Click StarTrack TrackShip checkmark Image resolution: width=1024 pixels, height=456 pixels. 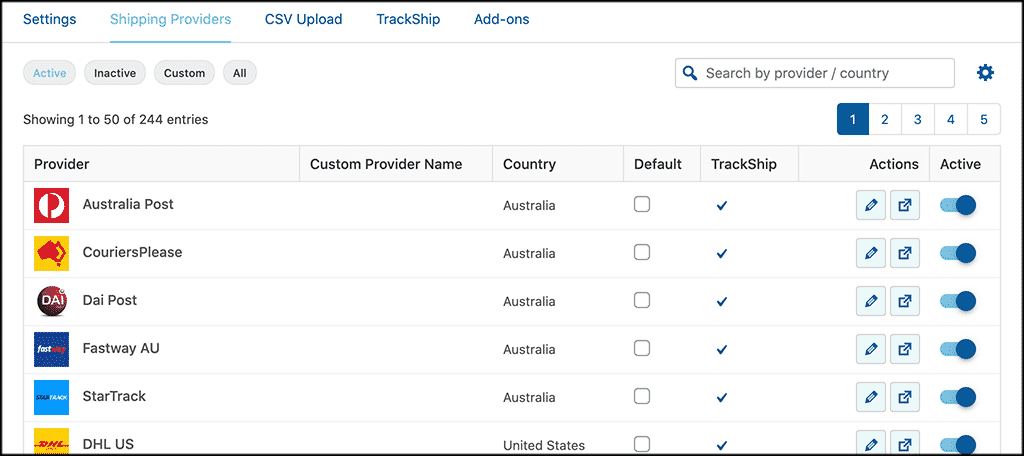click(722, 397)
